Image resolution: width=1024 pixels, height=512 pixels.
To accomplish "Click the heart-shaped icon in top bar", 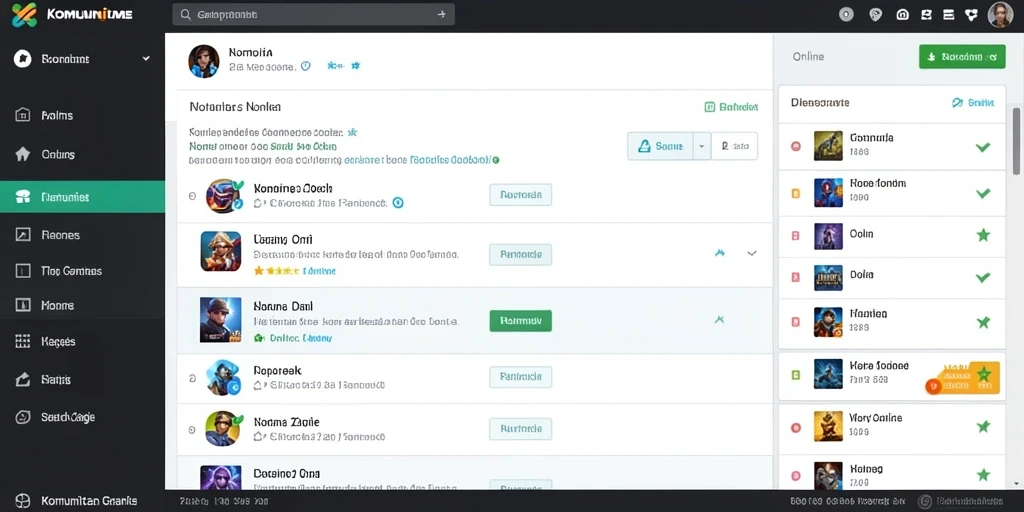I will tap(972, 14).
